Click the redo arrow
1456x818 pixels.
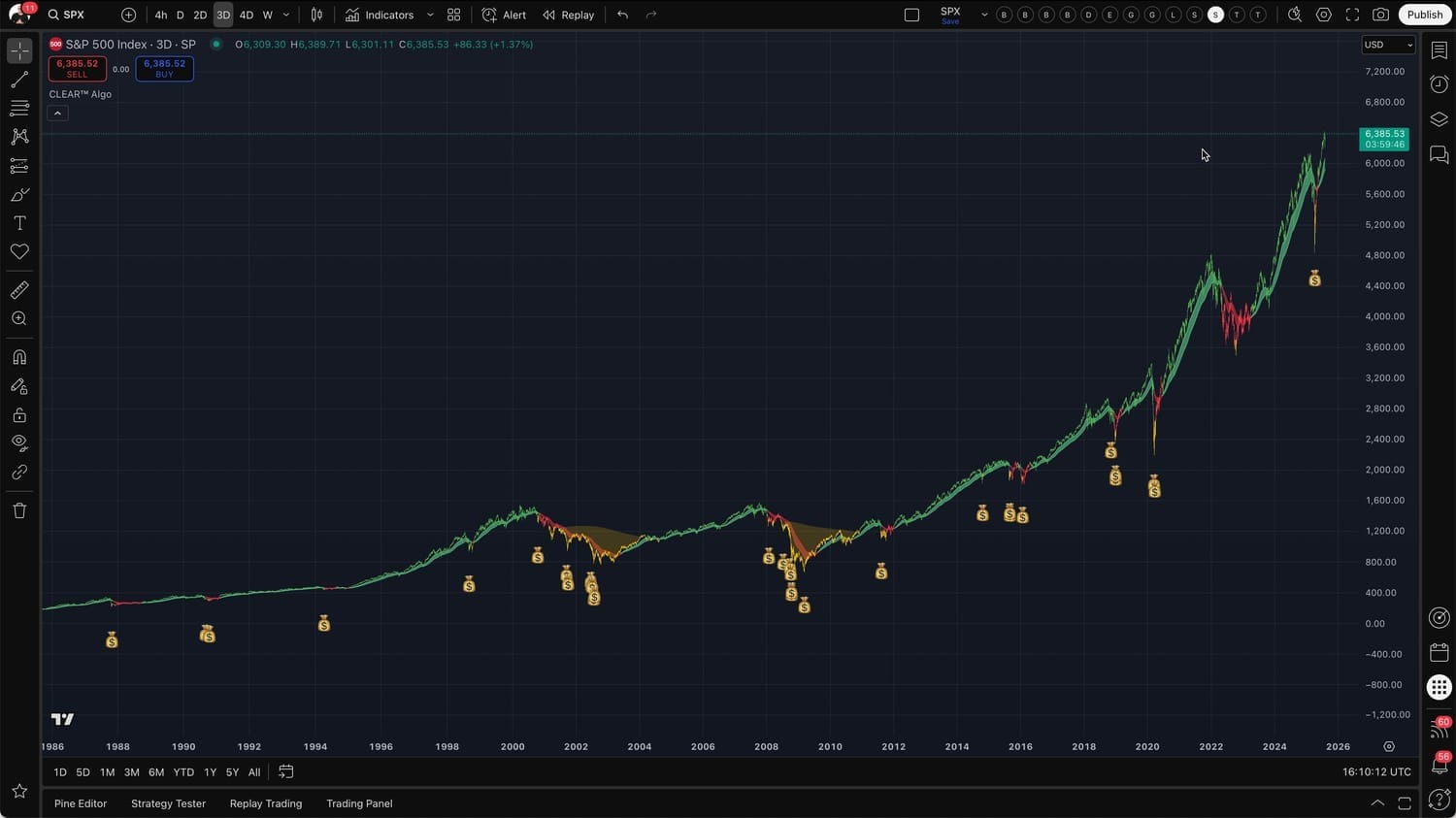point(651,15)
